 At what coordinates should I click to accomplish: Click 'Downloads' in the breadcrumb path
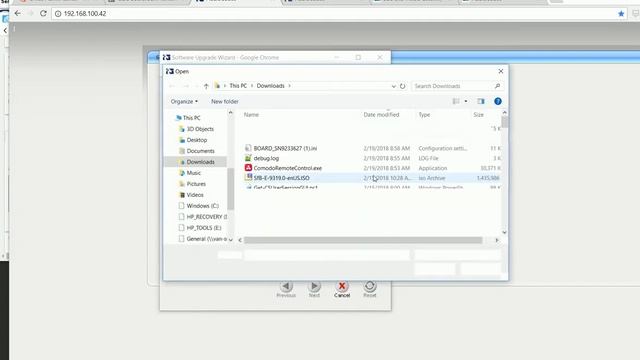coord(270,86)
